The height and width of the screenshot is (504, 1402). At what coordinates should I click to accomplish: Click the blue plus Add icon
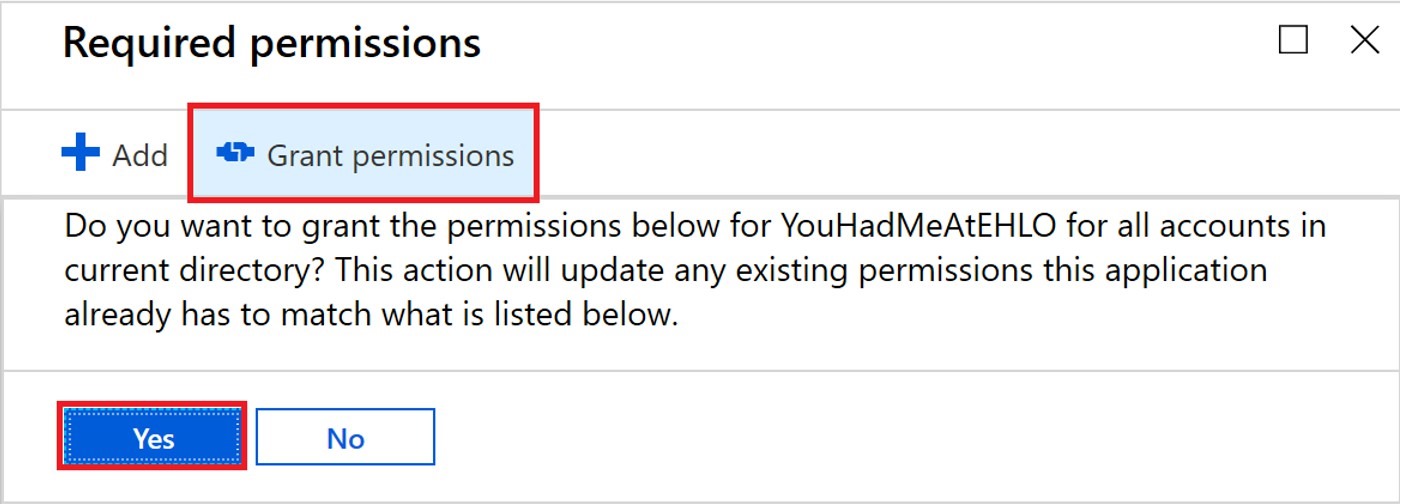click(x=81, y=155)
